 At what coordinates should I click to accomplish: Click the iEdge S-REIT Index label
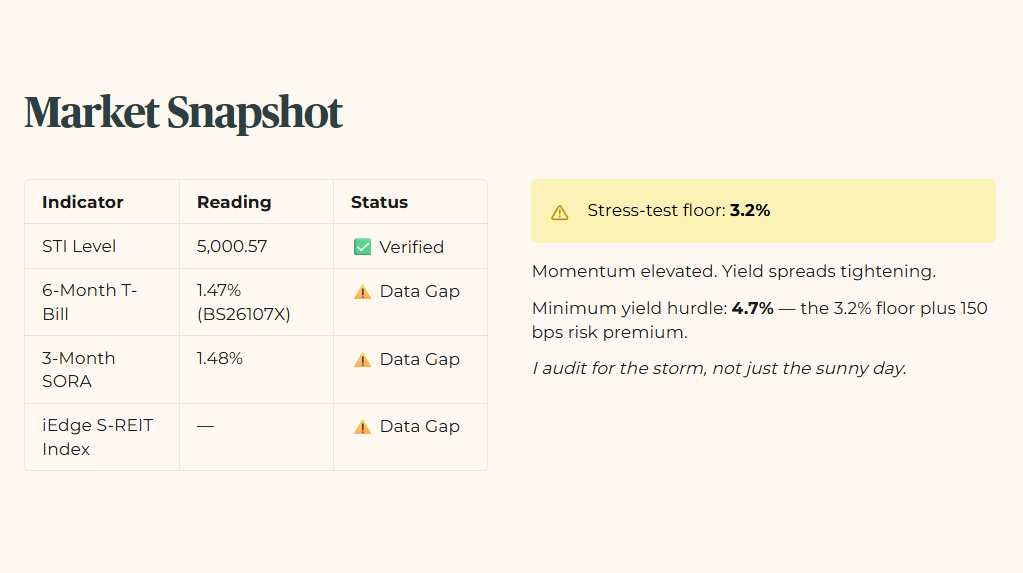pyautogui.click(x=98, y=437)
